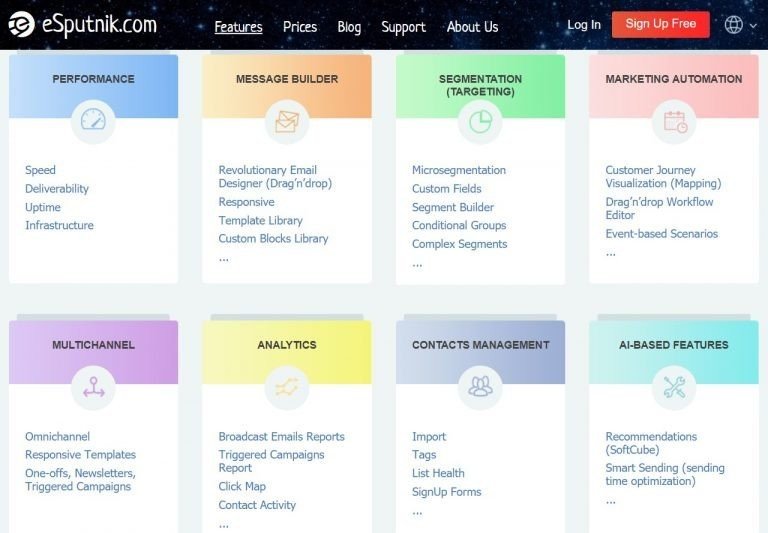Open the Deliverability link
This screenshot has height=533, width=768.
point(57,189)
